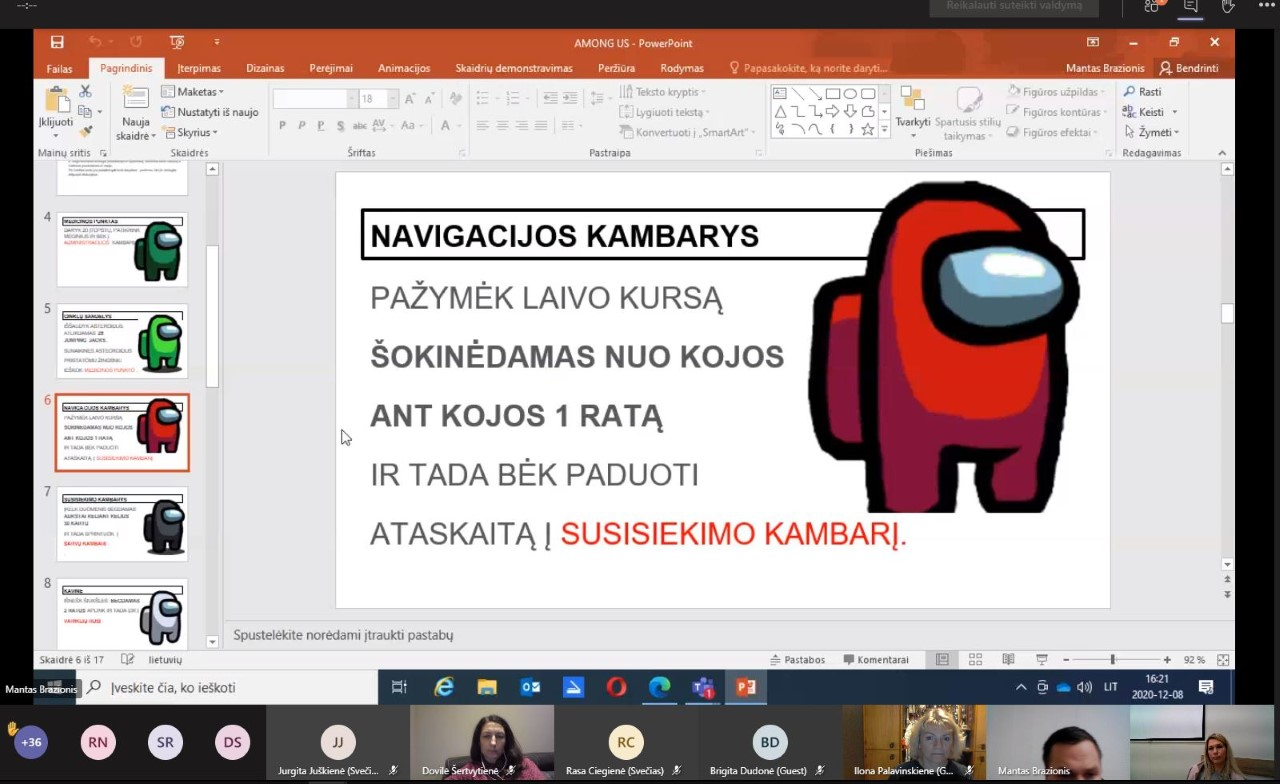Click Slideshow view icon in status bar
1280x784 pixels.
click(1041, 660)
